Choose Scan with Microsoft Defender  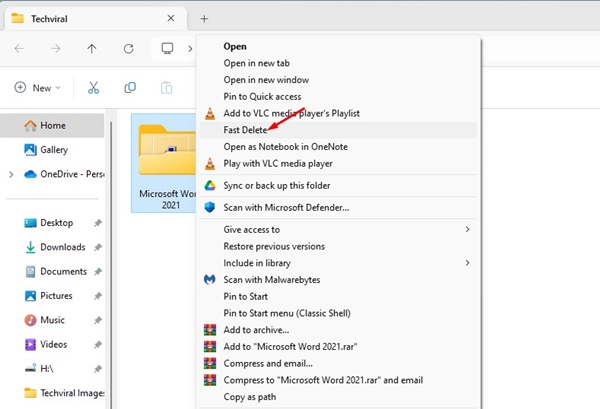click(x=338, y=207)
